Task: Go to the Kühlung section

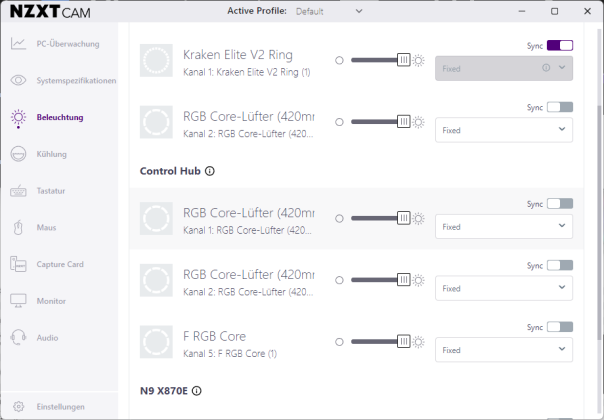Action: pyautogui.click(x=50, y=154)
